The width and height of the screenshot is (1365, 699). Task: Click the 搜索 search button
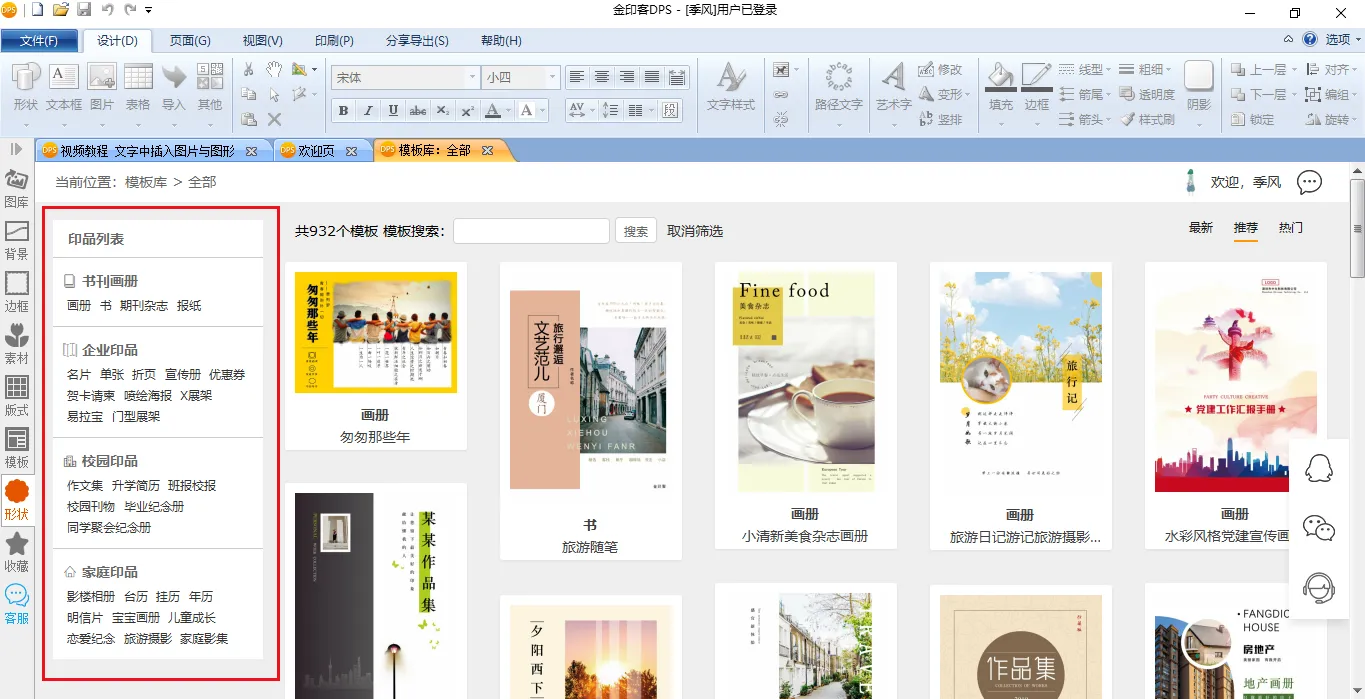[636, 231]
